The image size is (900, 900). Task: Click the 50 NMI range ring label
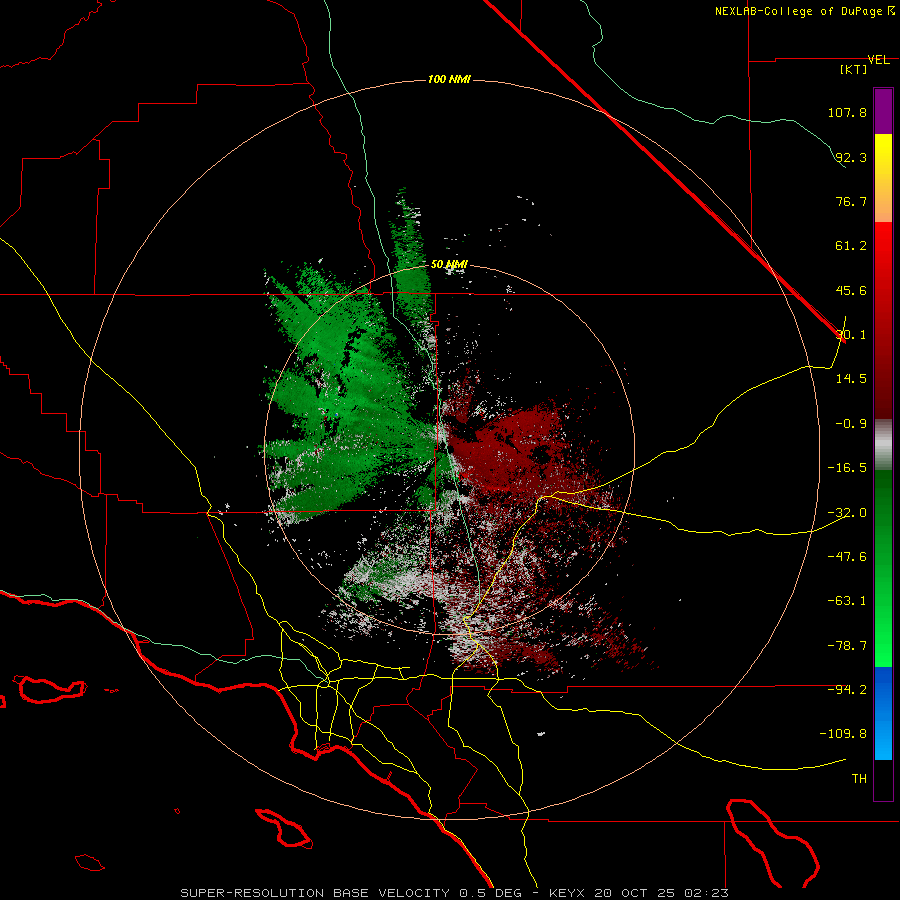tap(449, 265)
